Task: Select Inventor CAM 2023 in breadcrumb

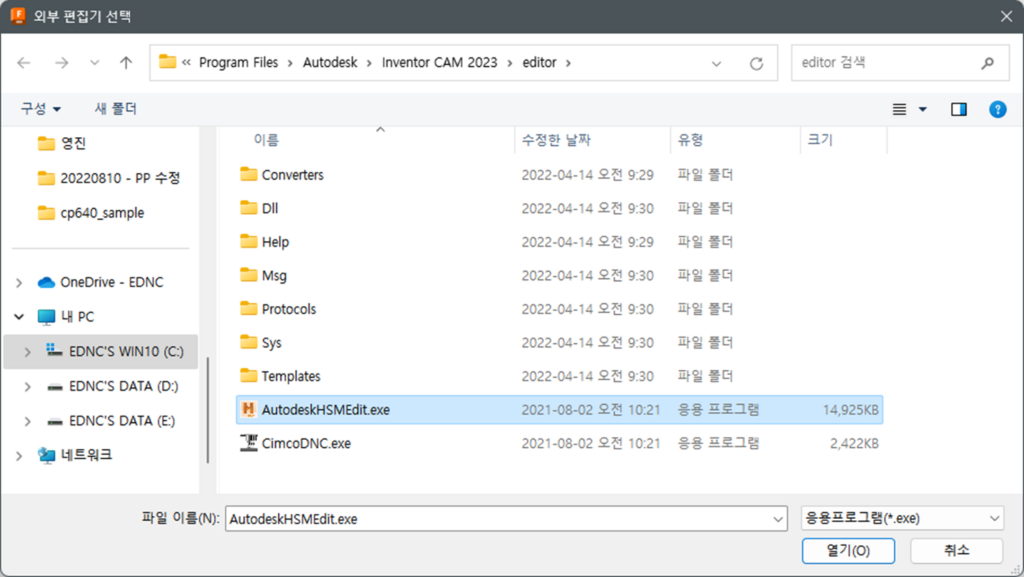Action: click(x=440, y=63)
